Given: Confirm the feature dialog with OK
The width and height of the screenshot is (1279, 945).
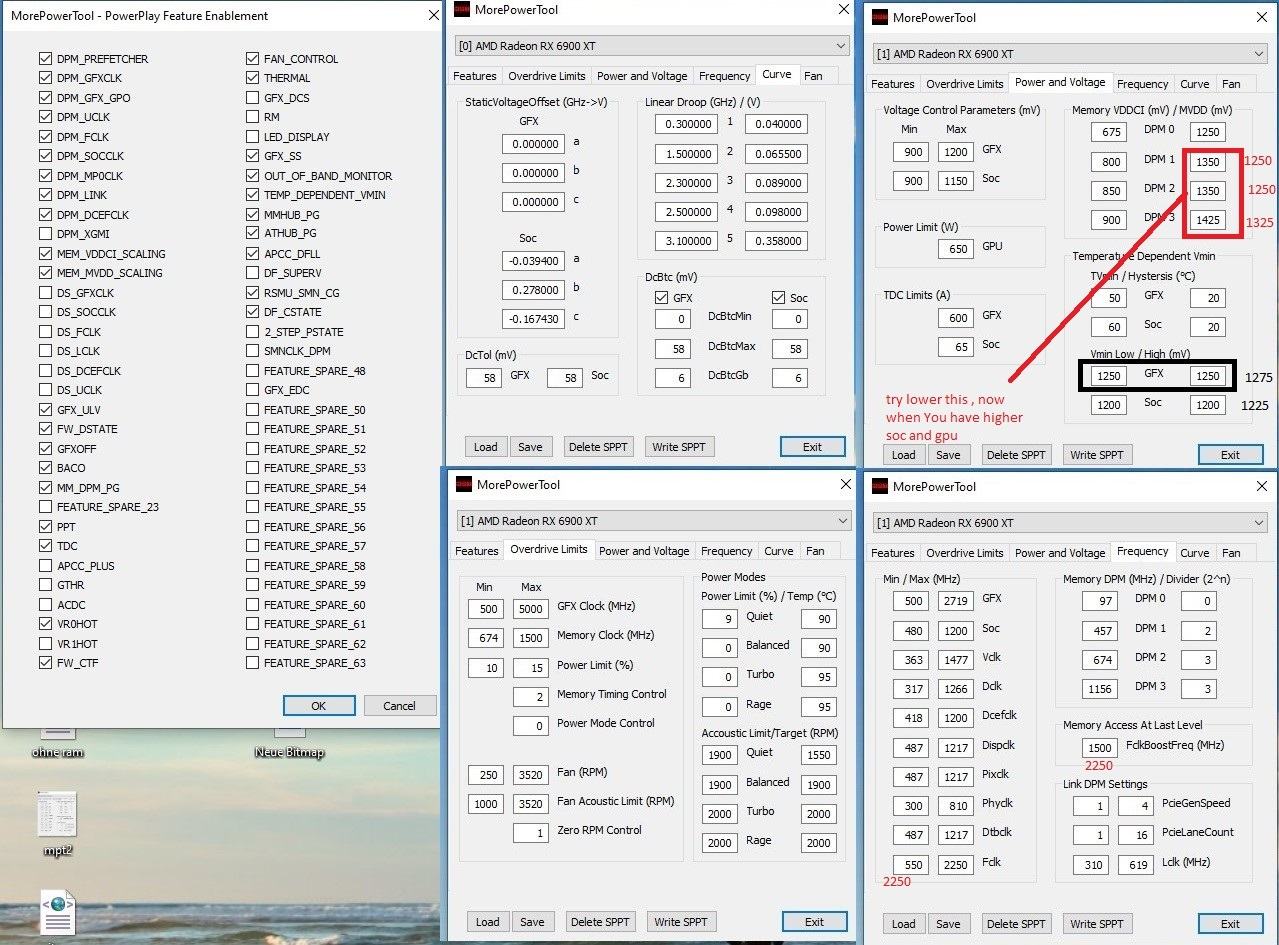Looking at the screenshot, I should tap(319, 705).
